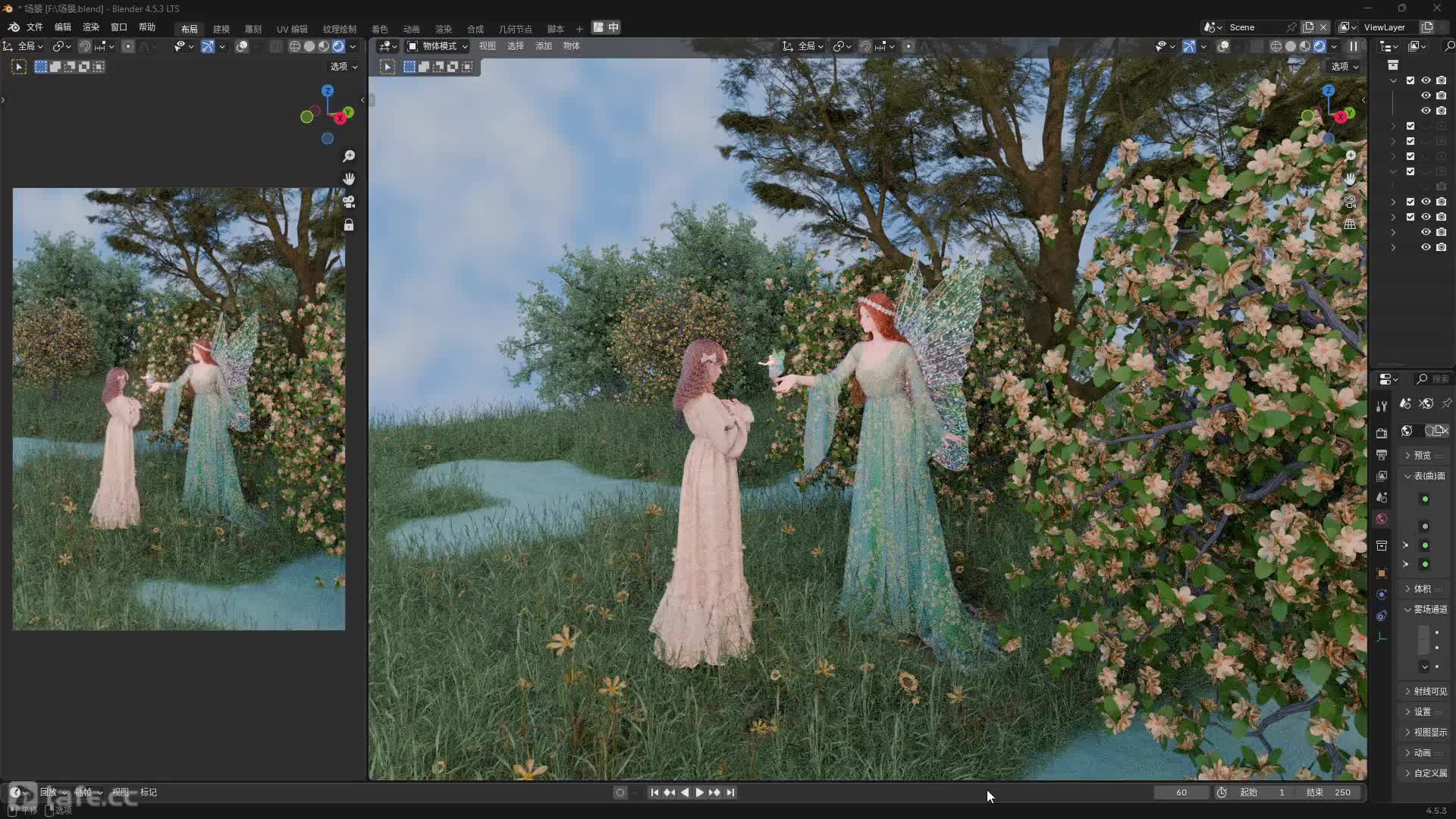Open the Tool settings properties tab

[x=1382, y=407]
